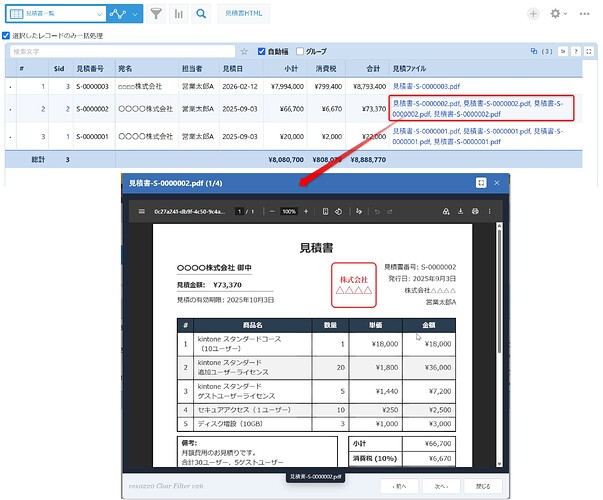The width and height of the screenshot is (603, 500).
Task: Open the PDF viewer more actions menu
Action: point(490,212)
